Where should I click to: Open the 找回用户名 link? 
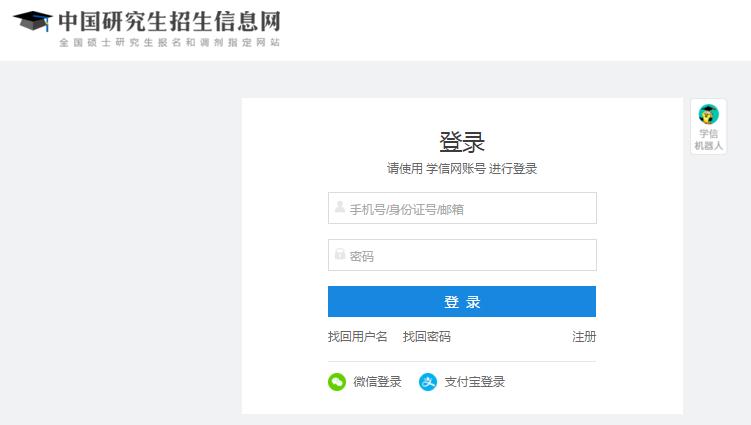point(357,336)
